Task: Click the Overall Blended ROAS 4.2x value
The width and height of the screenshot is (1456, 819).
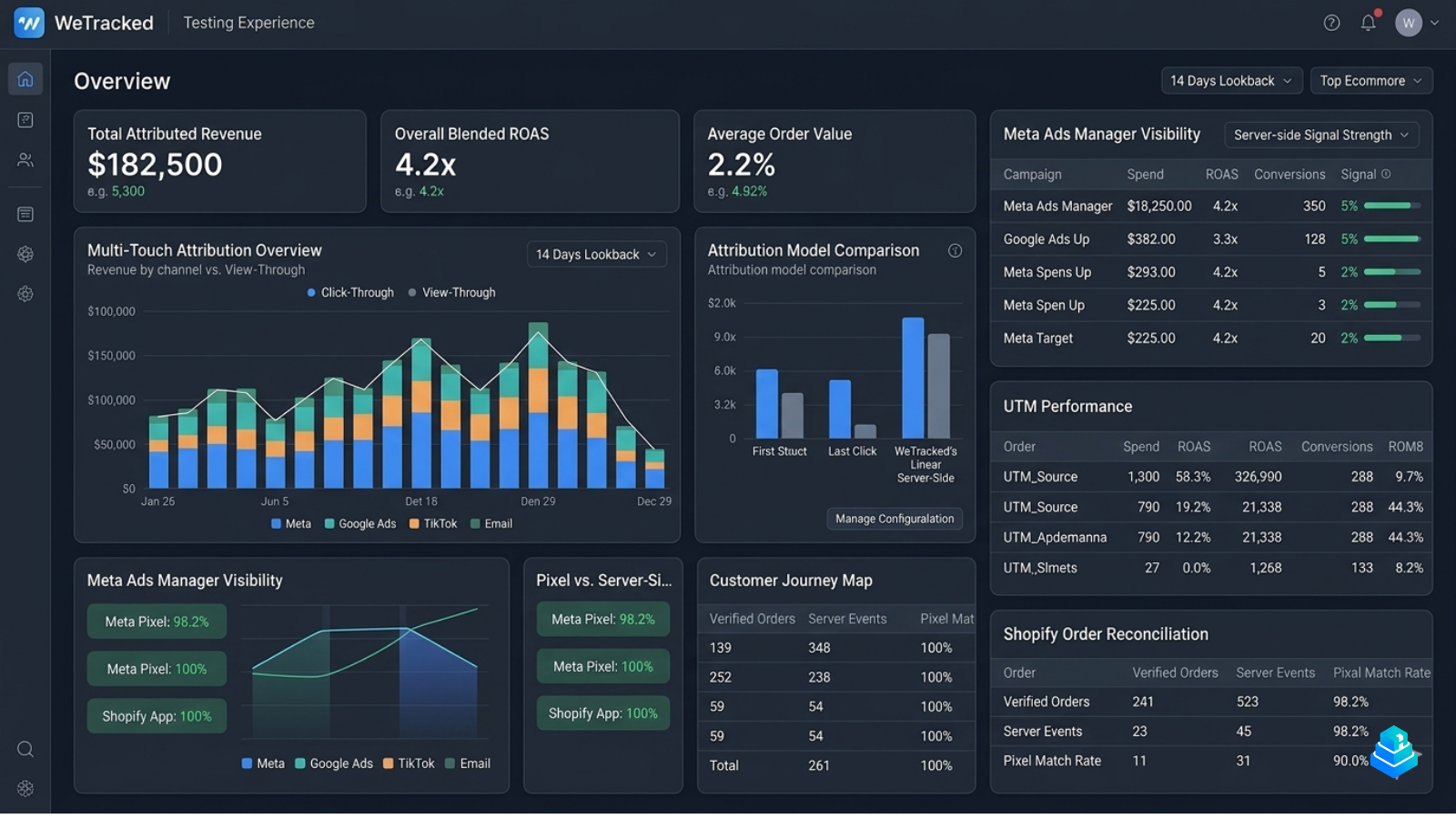Action: pyautogui.click(x=425, y=165)
